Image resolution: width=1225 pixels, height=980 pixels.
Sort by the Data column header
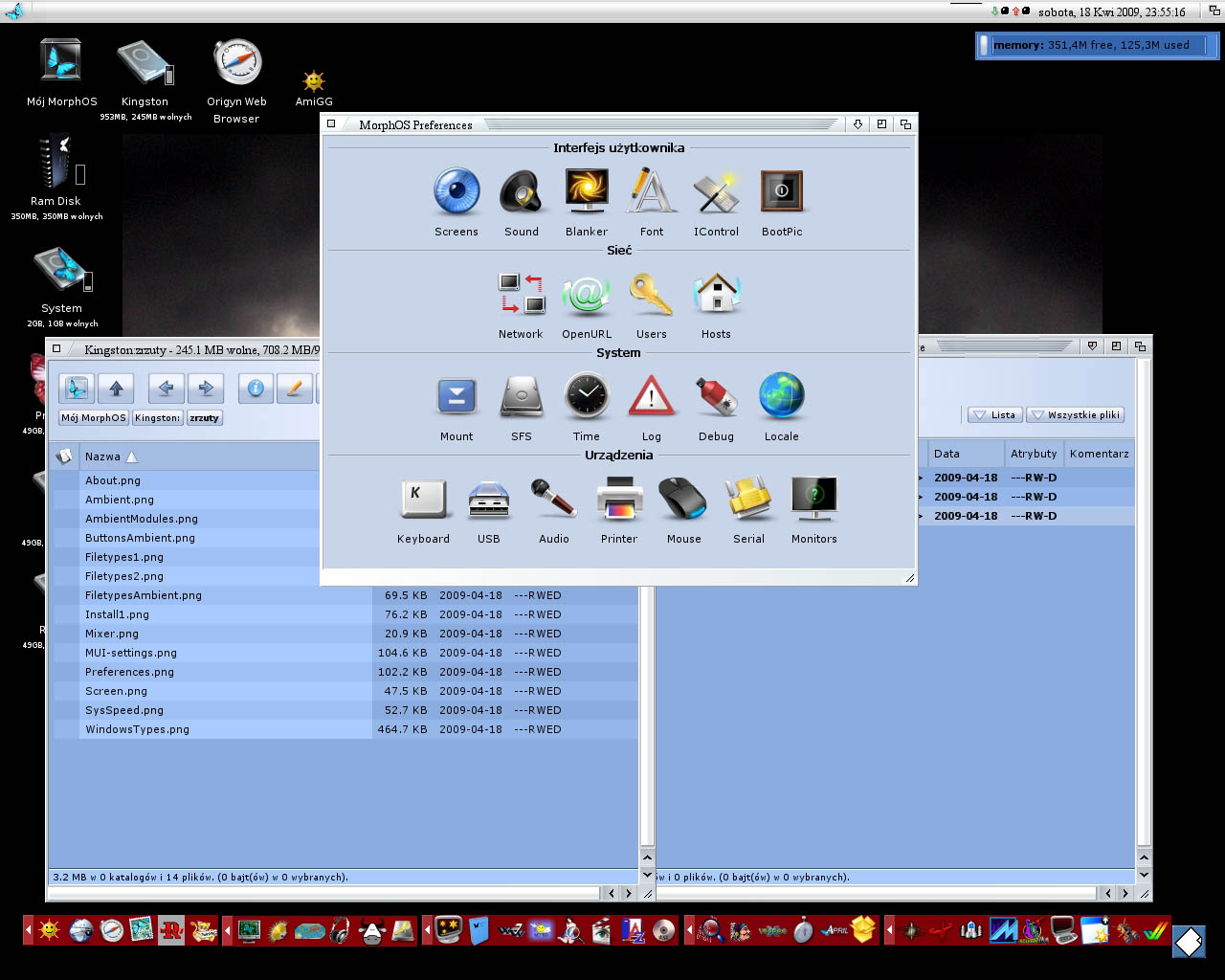965,454
